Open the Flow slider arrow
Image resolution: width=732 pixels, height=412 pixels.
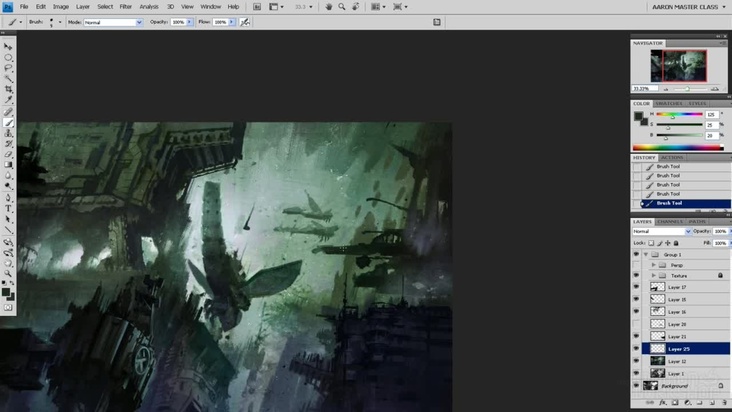(232, 22)
